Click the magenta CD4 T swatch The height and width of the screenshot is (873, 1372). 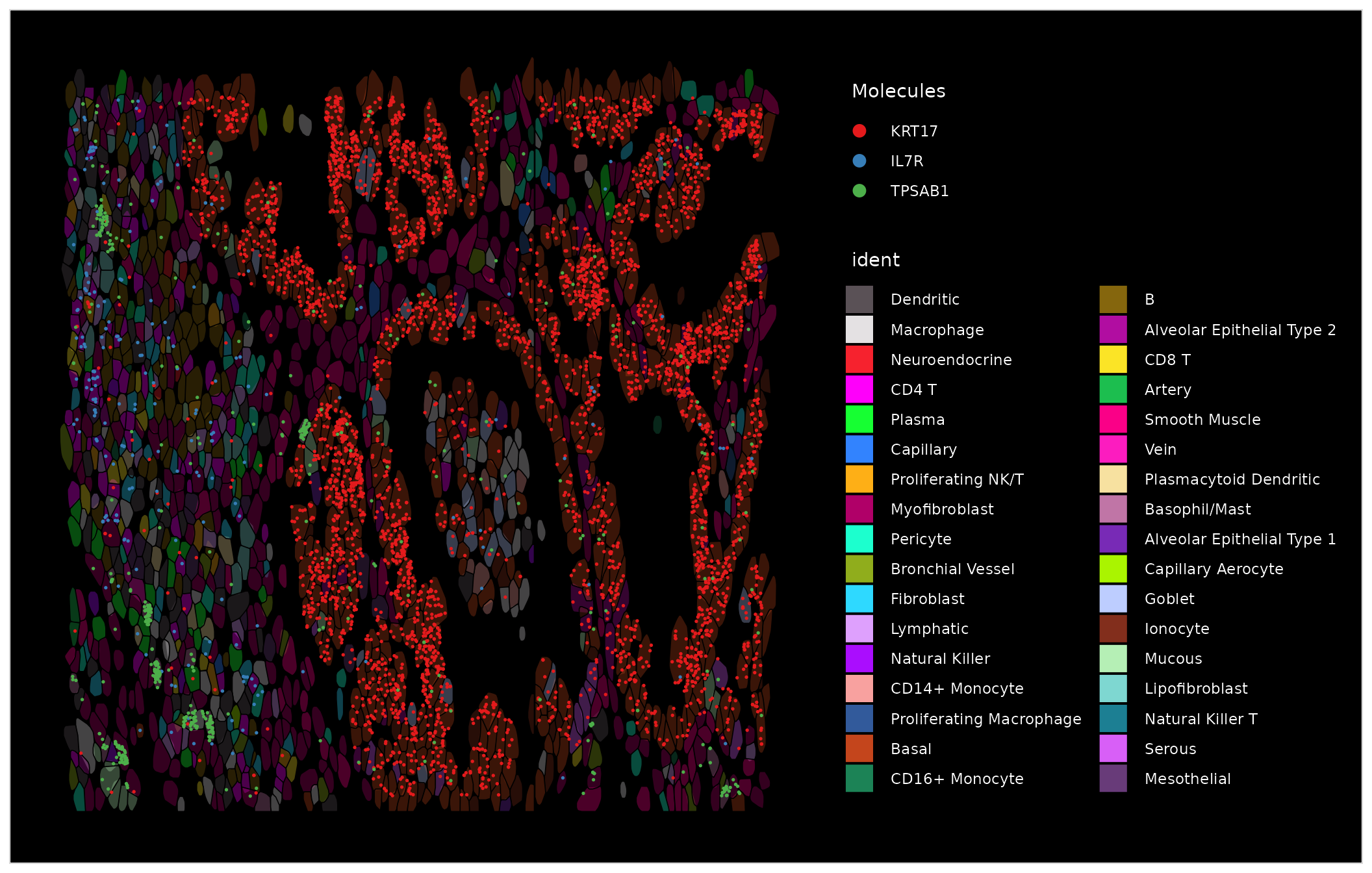[x=859, y=389]
